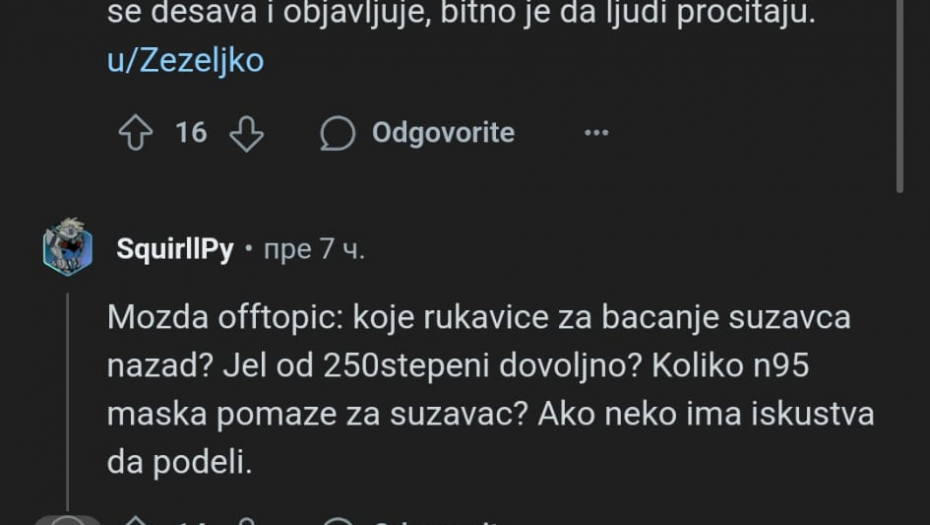Click the 'пре 7 ч.' comment timestamp

click(x=313, y=249)
